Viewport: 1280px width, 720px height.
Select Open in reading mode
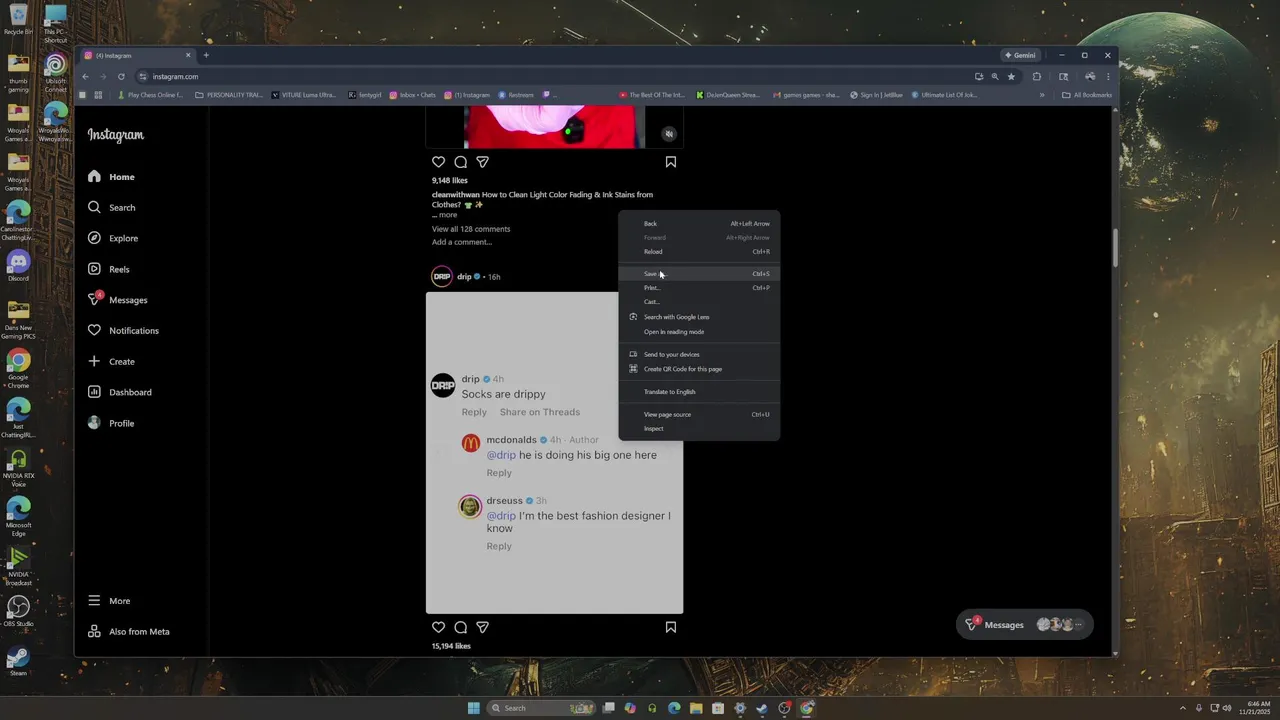699,332
